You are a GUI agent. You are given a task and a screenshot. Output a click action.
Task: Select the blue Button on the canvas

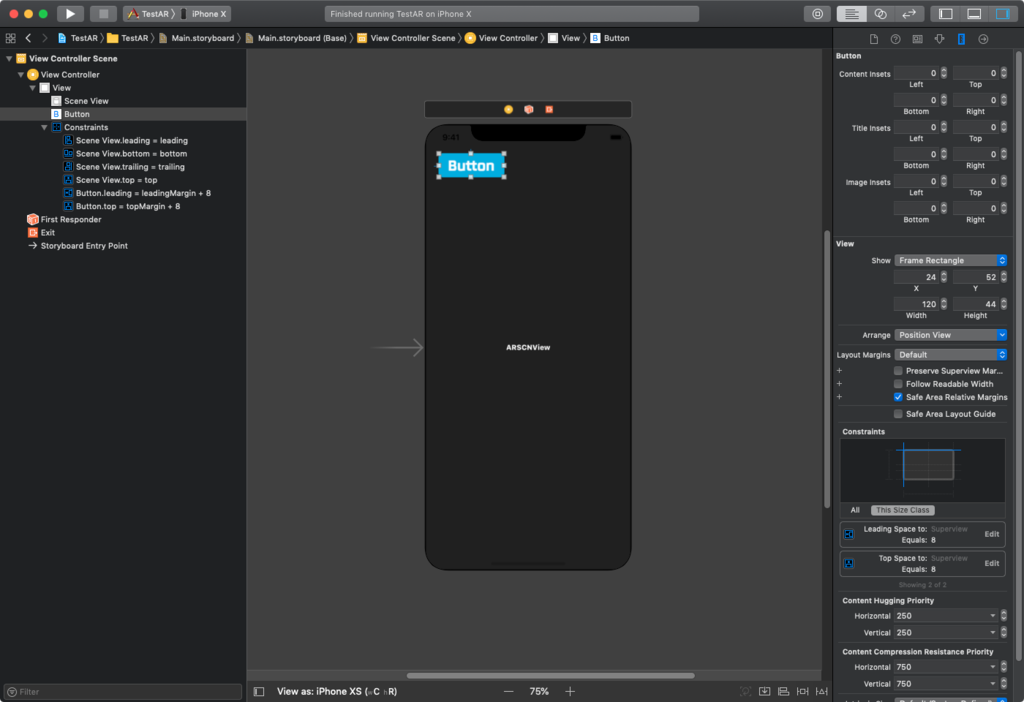click(x=471, y=166)
